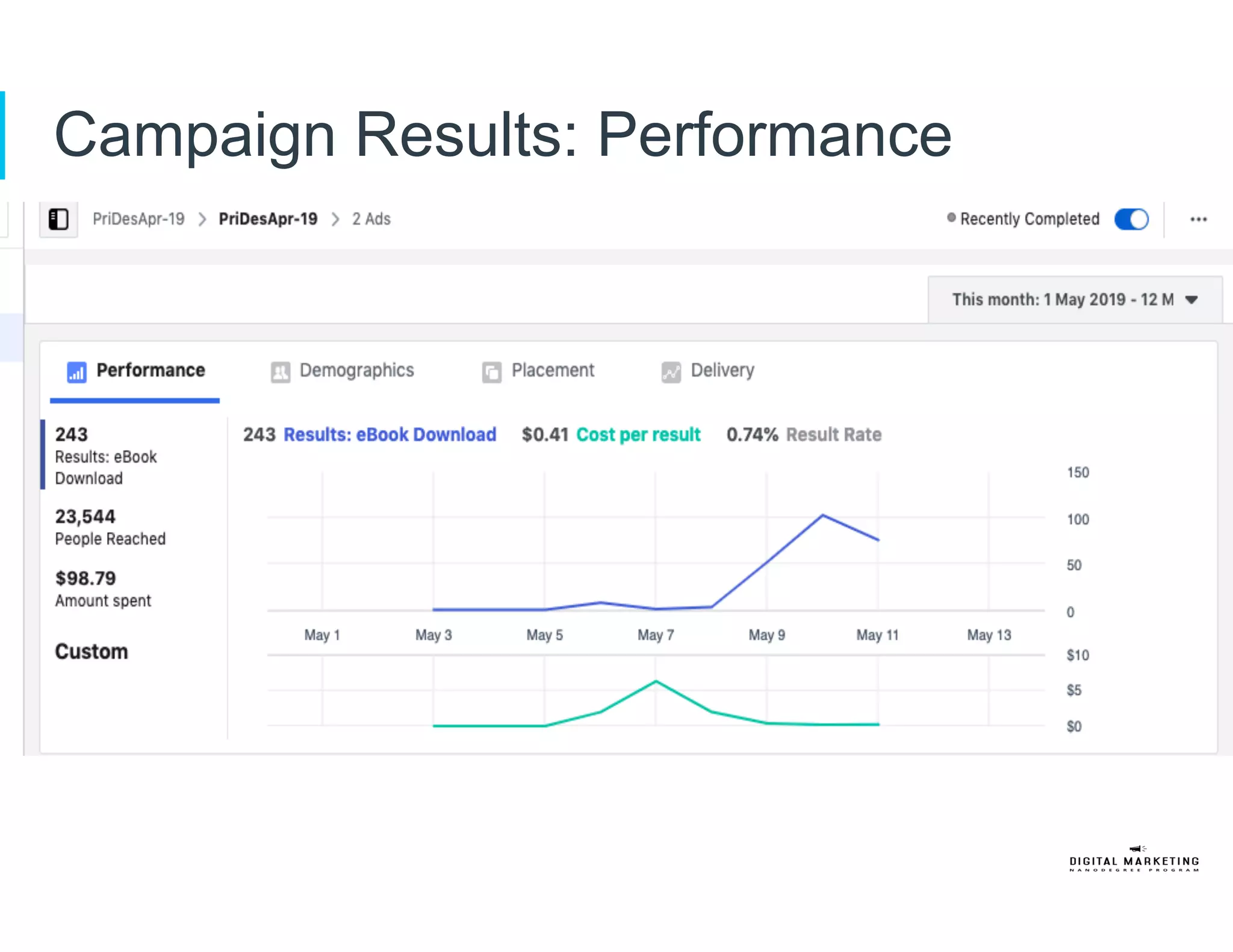
Task: Click the Delivery graph icon
Action: [x=671, y=372]
